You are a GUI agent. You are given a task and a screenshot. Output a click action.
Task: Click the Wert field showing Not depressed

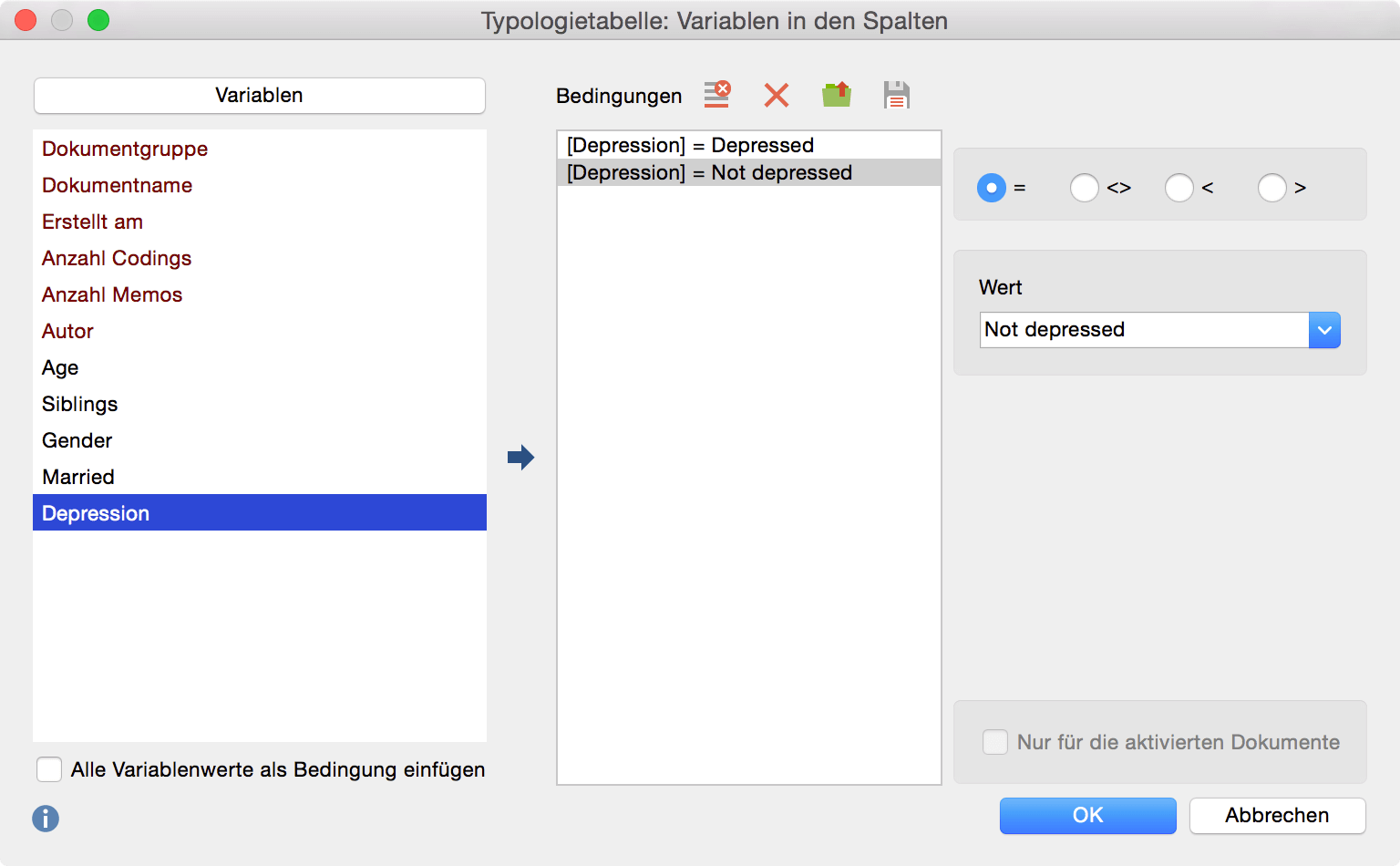[x=1145, y=330]
